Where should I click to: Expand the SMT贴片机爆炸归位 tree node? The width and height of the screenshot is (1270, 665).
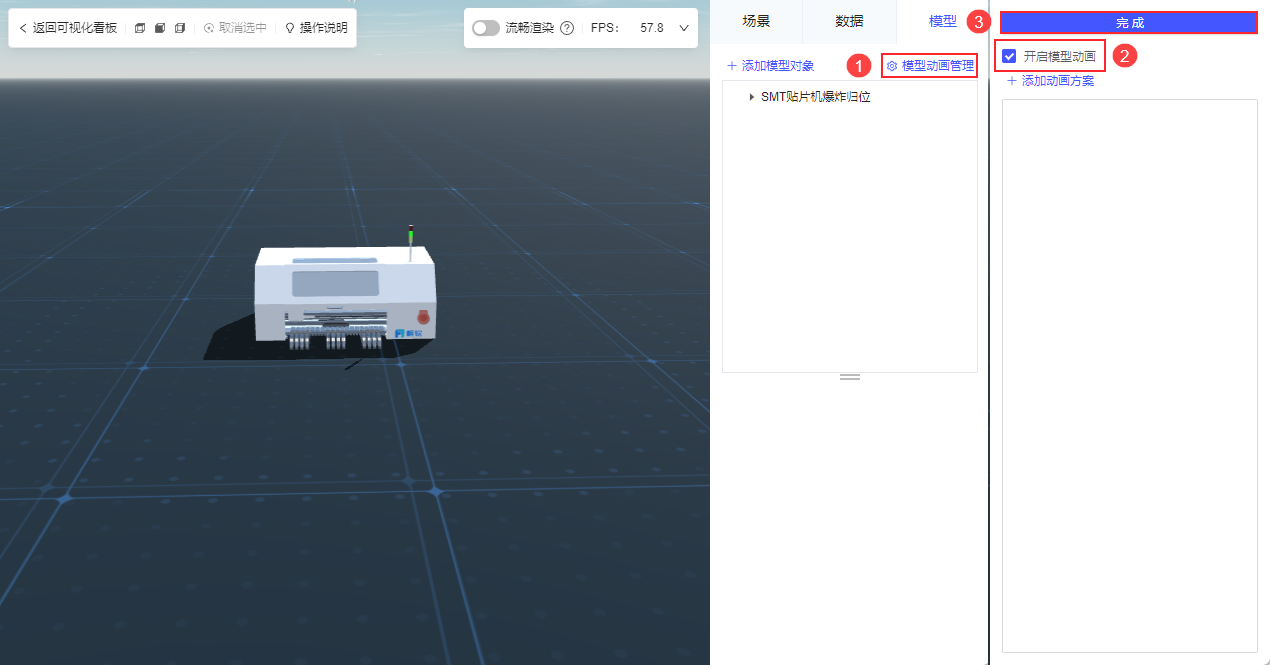click(x=751, y=97)
